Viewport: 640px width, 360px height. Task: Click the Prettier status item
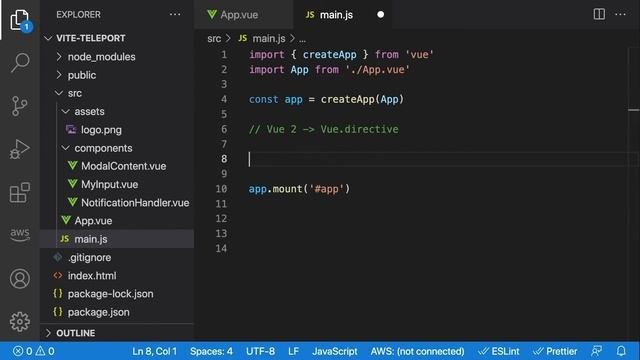tap(555, 351)
